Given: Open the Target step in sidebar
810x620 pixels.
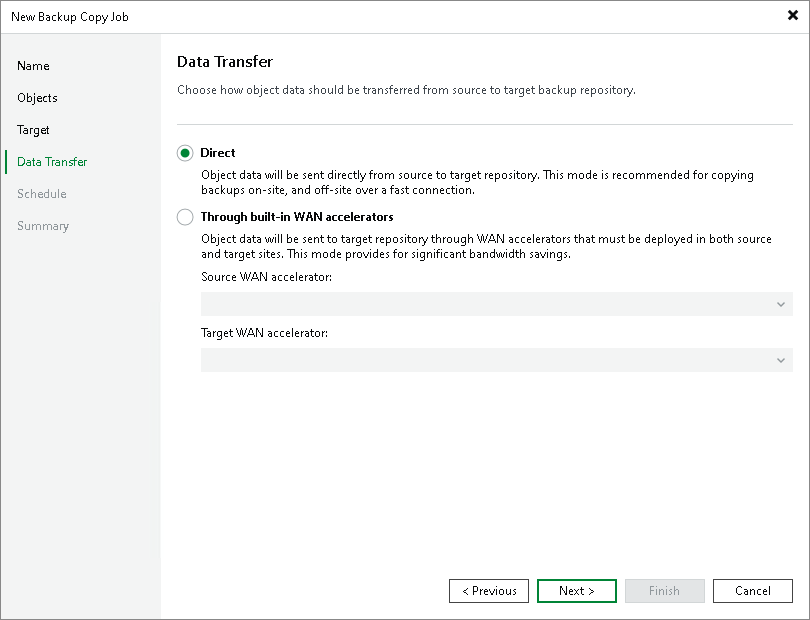Looking at the screenshot, I should pyautogui.click(x=34, y=130).
